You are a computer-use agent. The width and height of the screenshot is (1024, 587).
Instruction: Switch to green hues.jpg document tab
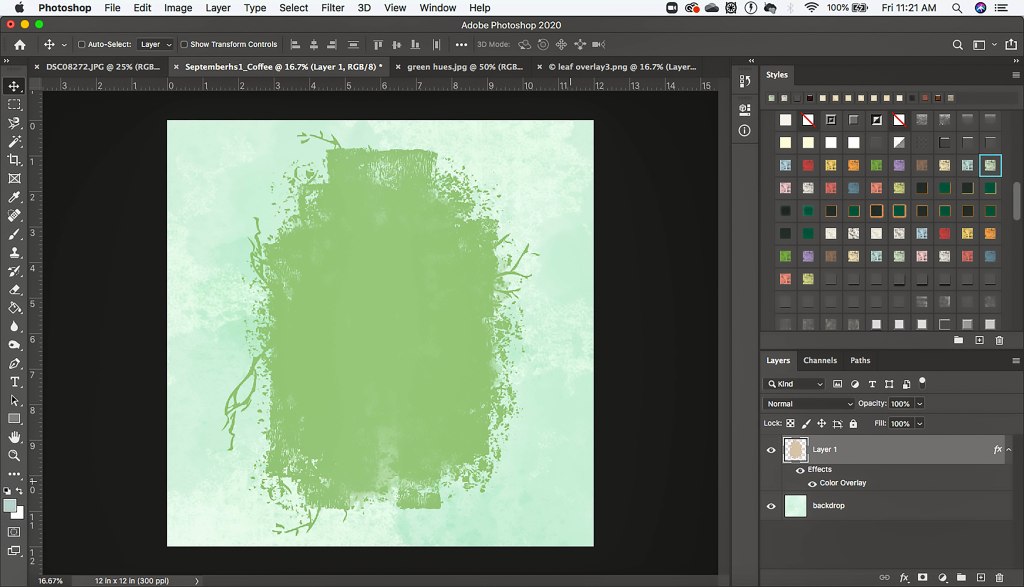point(464,67)
